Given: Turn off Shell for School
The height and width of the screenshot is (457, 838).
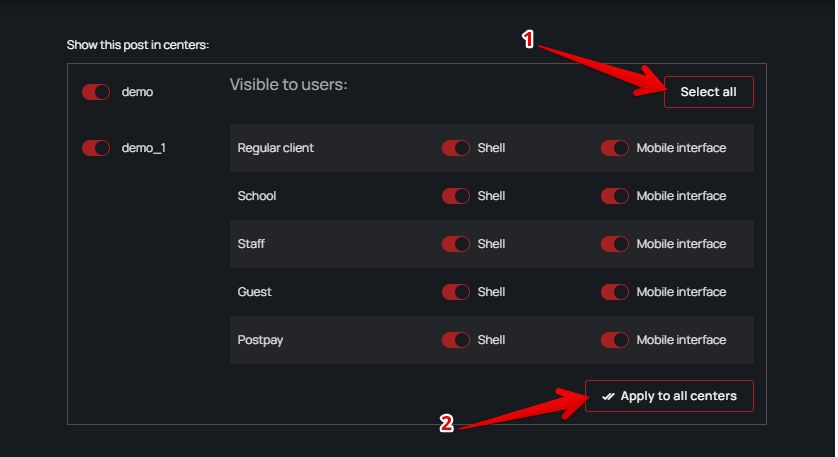Looking at the screenshot, I should click(x=456, y=196).
